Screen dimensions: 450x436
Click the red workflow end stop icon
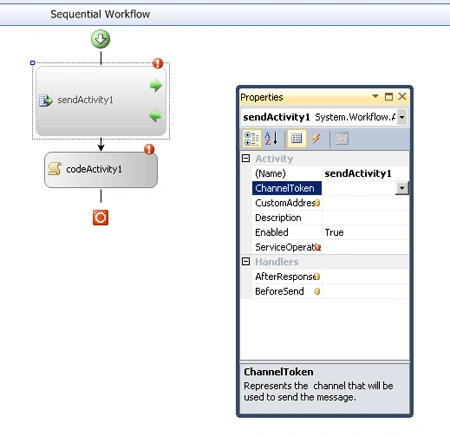pos(100,218)
